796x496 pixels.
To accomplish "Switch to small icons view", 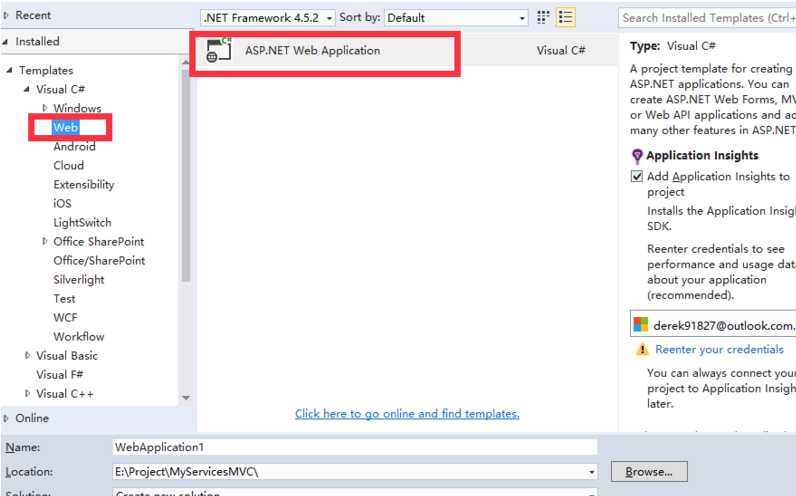I will pos(543,17).
